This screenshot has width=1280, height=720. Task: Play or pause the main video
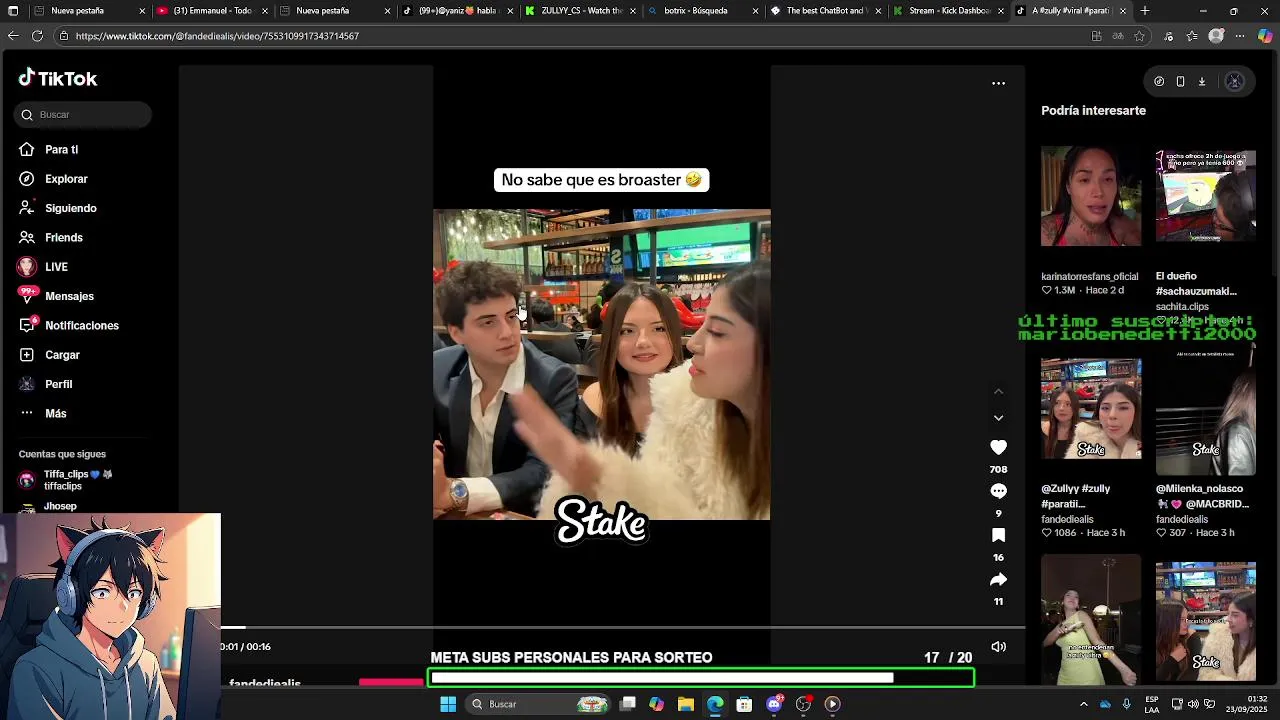[x=601, y=364]
